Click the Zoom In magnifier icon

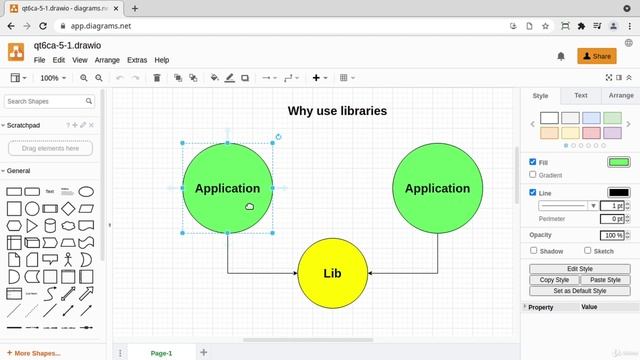coord(84,78)
